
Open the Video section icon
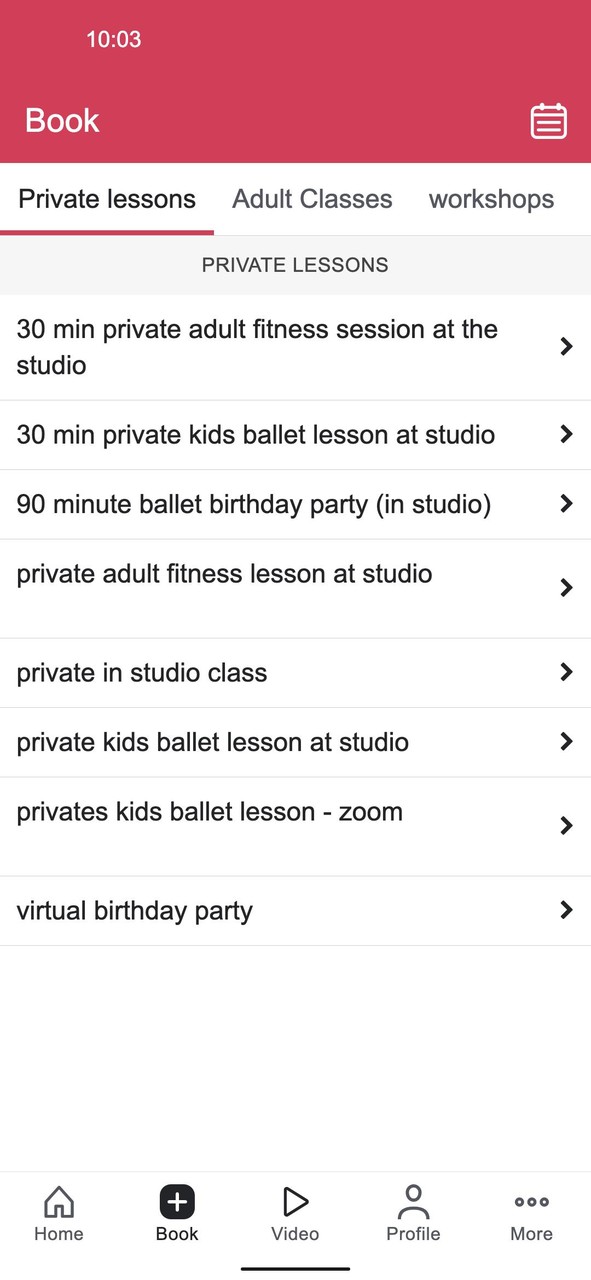click(295, 1205)
